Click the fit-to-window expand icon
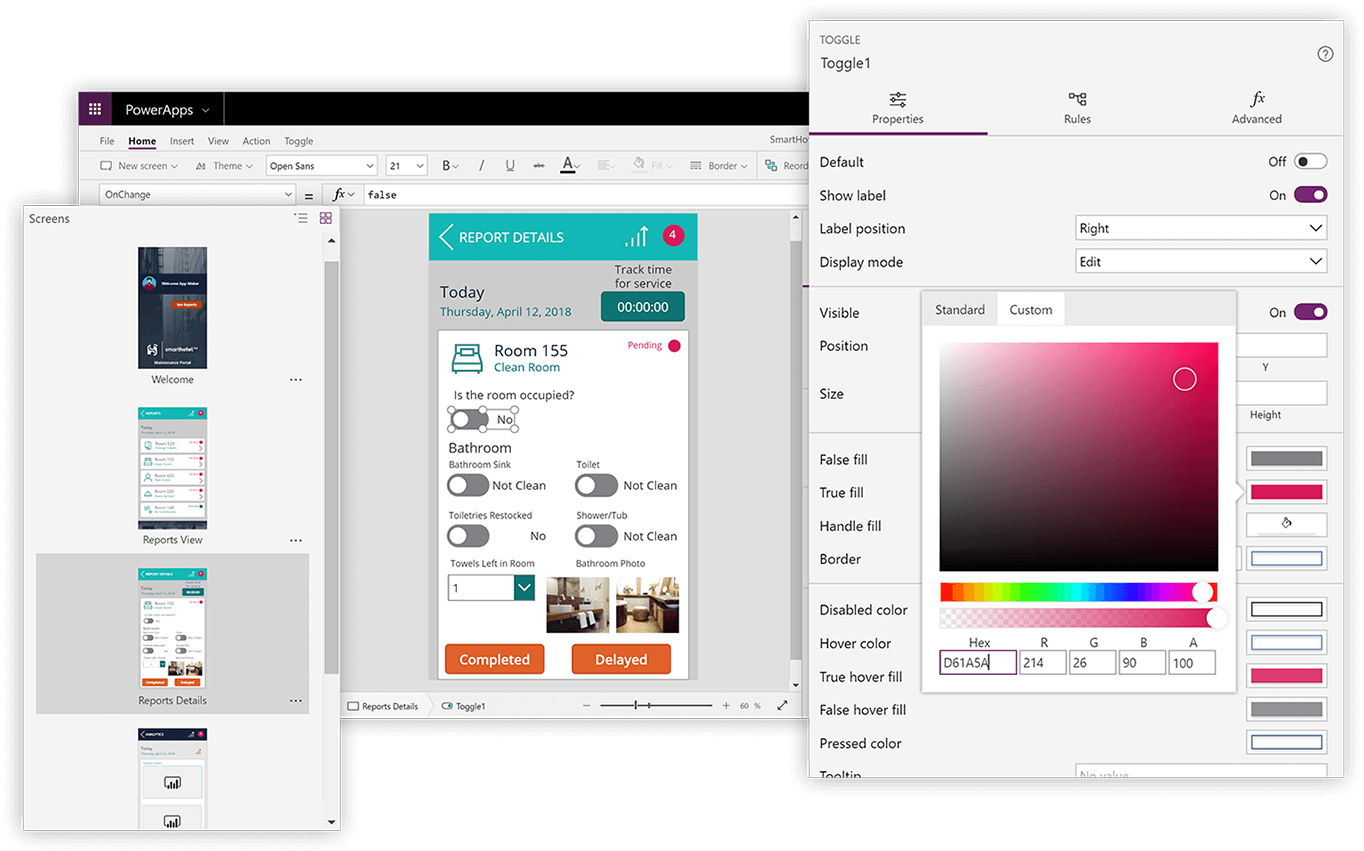This screenshot has height=851, width=1364. 782,706
